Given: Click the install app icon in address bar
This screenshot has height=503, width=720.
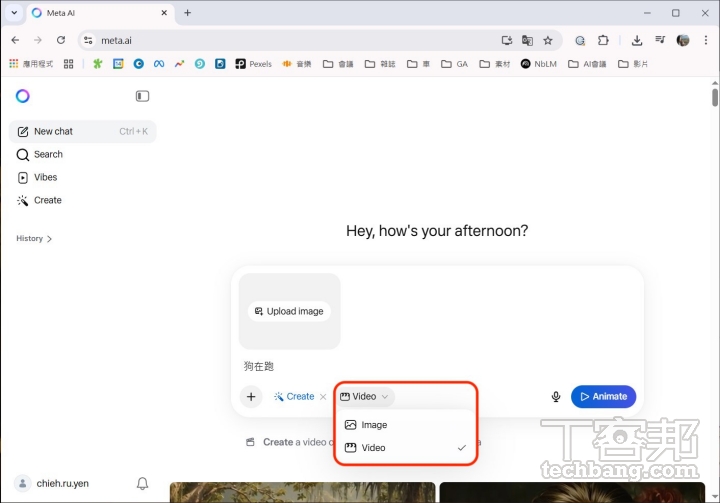Looking at the screenshot, I should coord(507,40).
